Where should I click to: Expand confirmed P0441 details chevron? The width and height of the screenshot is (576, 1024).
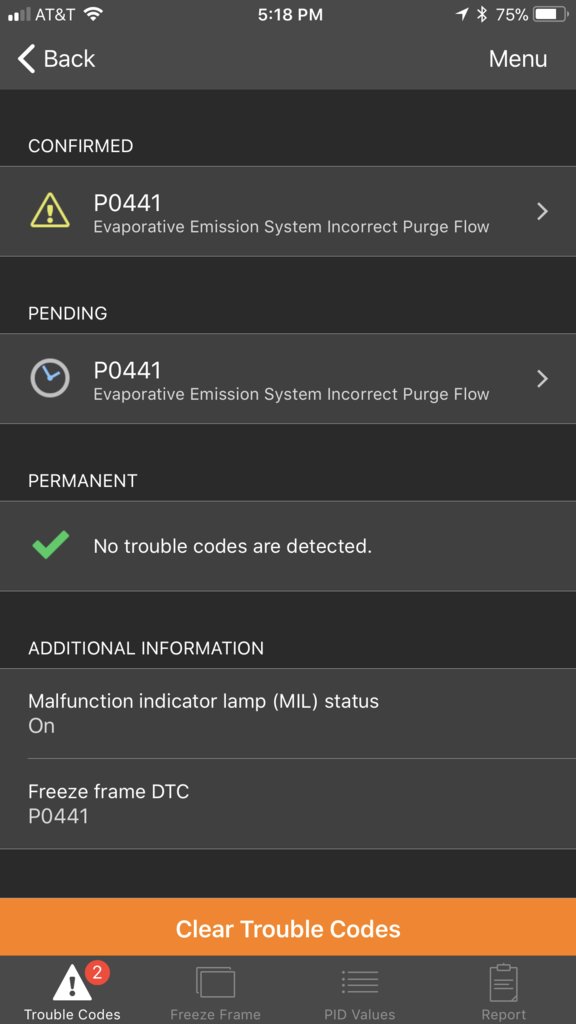542,211
